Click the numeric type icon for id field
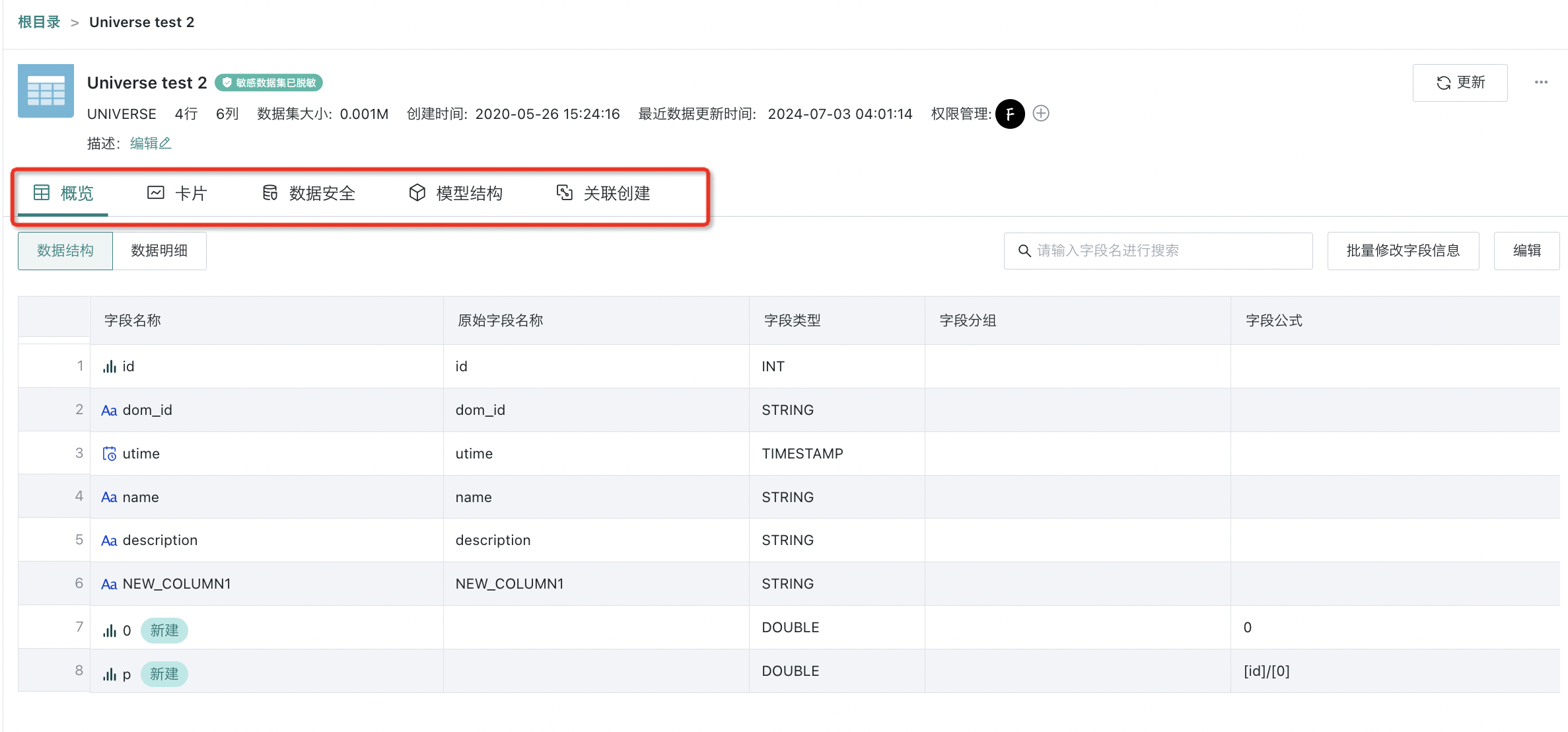The image size is (1568, 732). [x=109, y=367]
